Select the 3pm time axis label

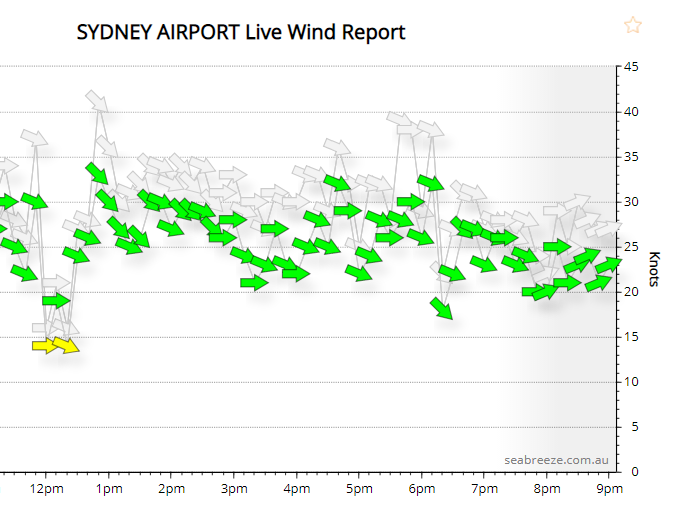(233, 489)
